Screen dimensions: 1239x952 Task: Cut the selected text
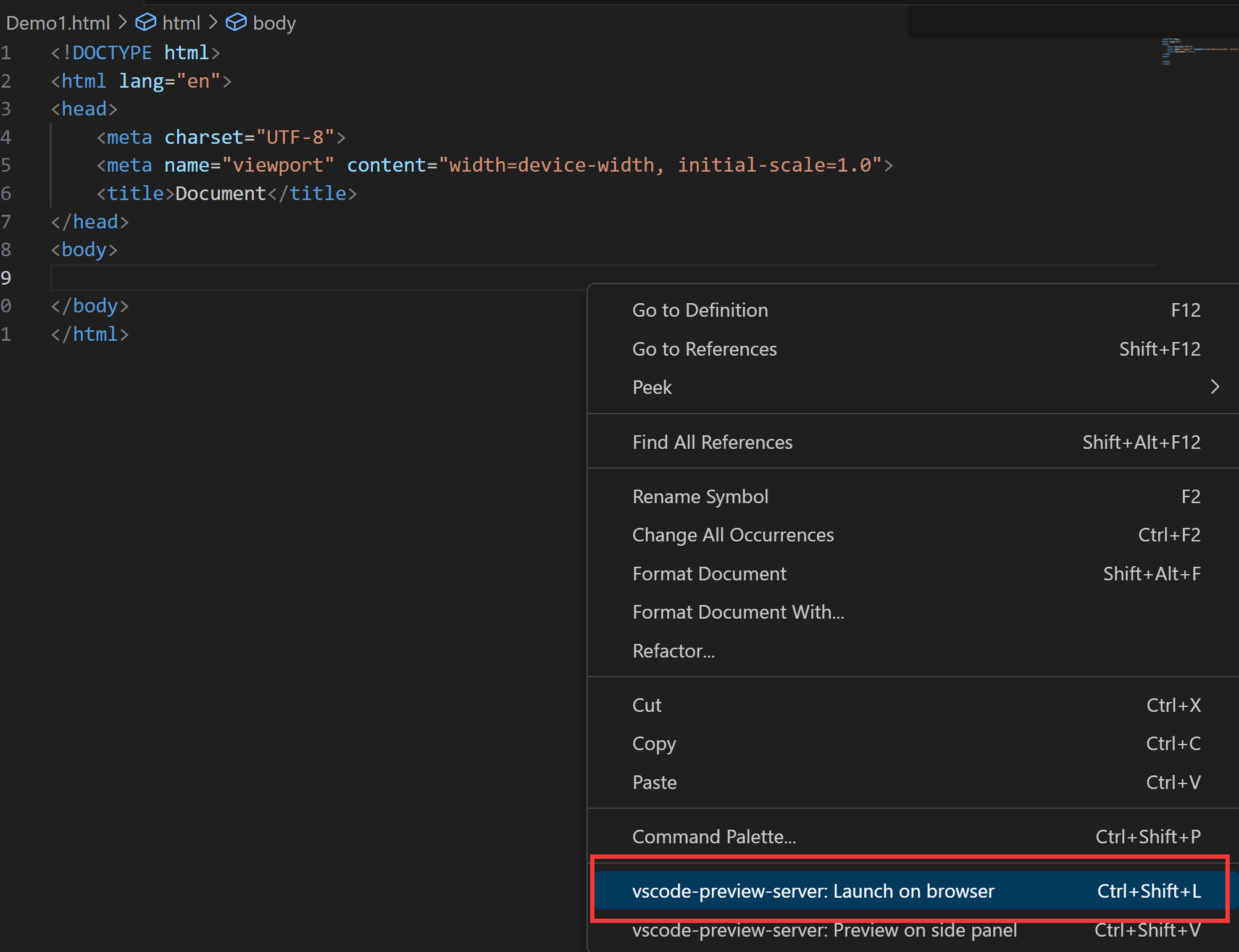(x=646, y=705)
